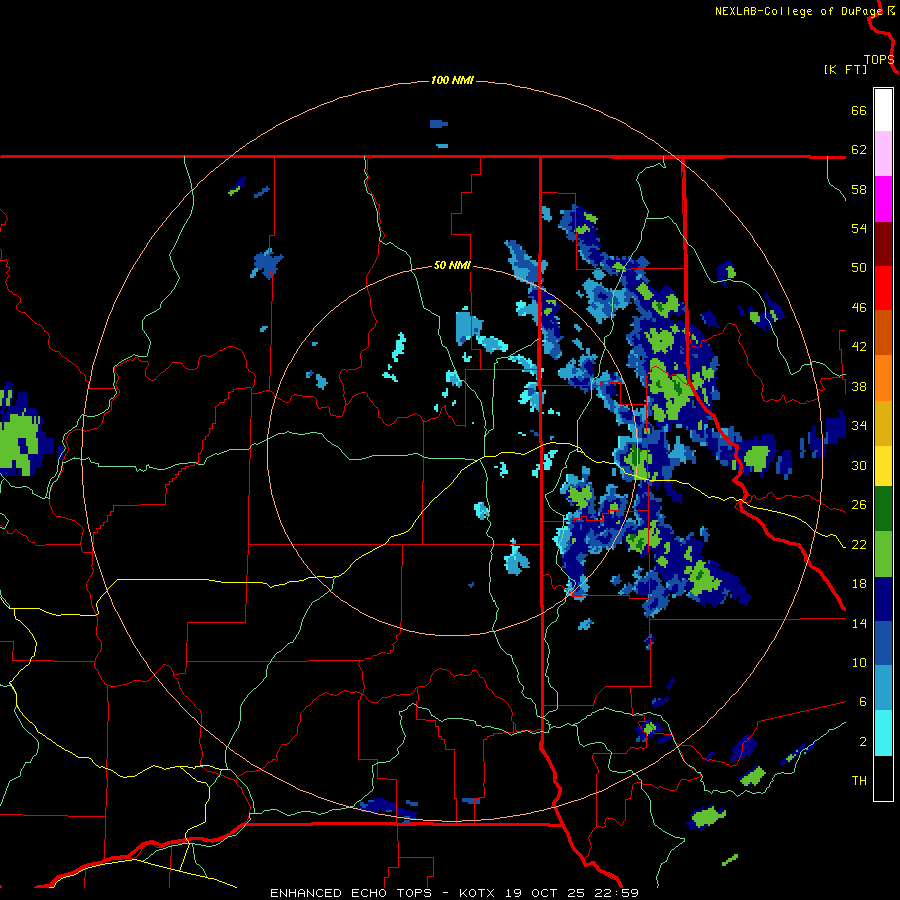Click the bright red legend swatch
The width and height of the screenshot is (900, 900).
[883, 288]
